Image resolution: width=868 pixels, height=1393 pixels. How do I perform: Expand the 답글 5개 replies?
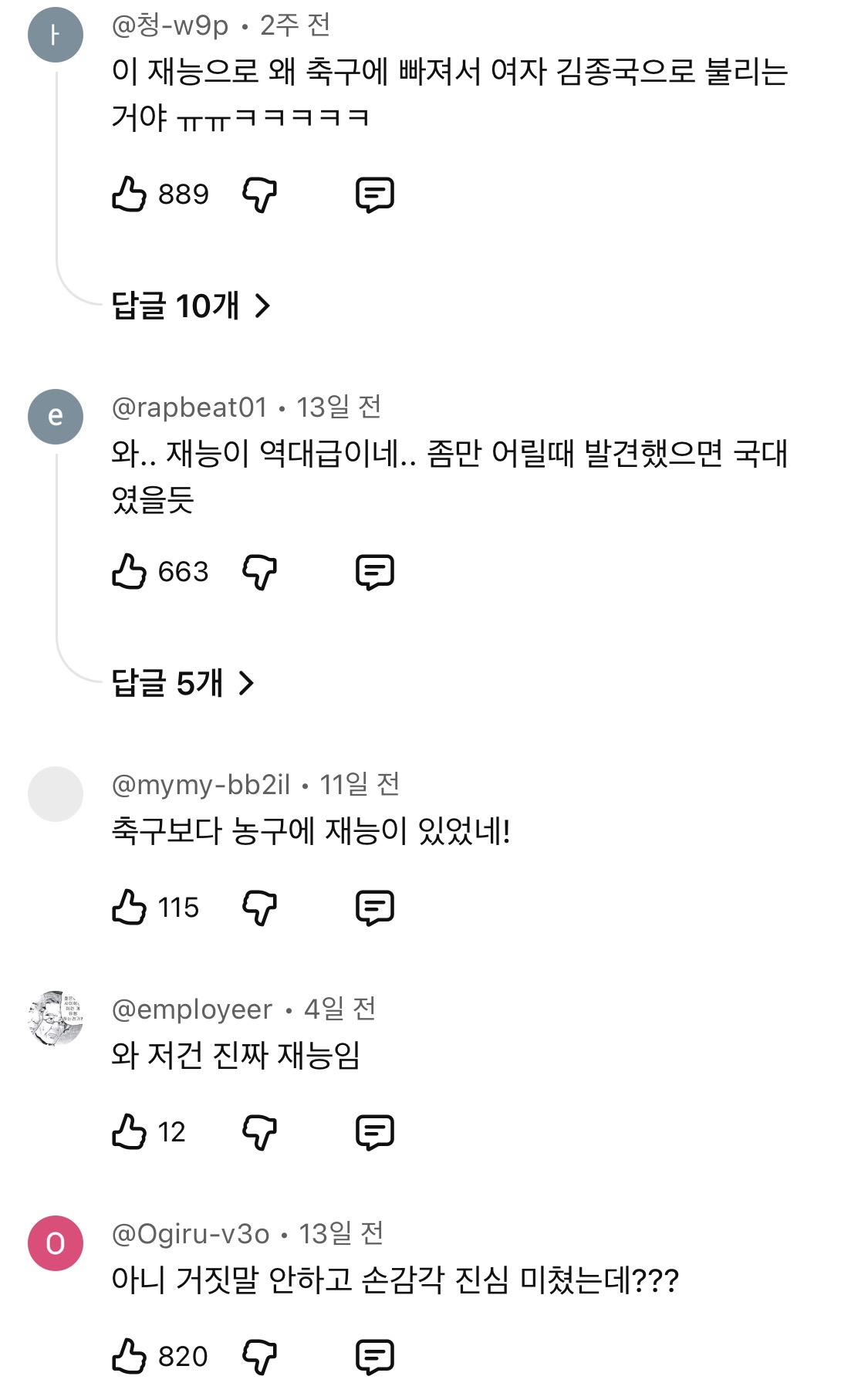pos(182,683)
